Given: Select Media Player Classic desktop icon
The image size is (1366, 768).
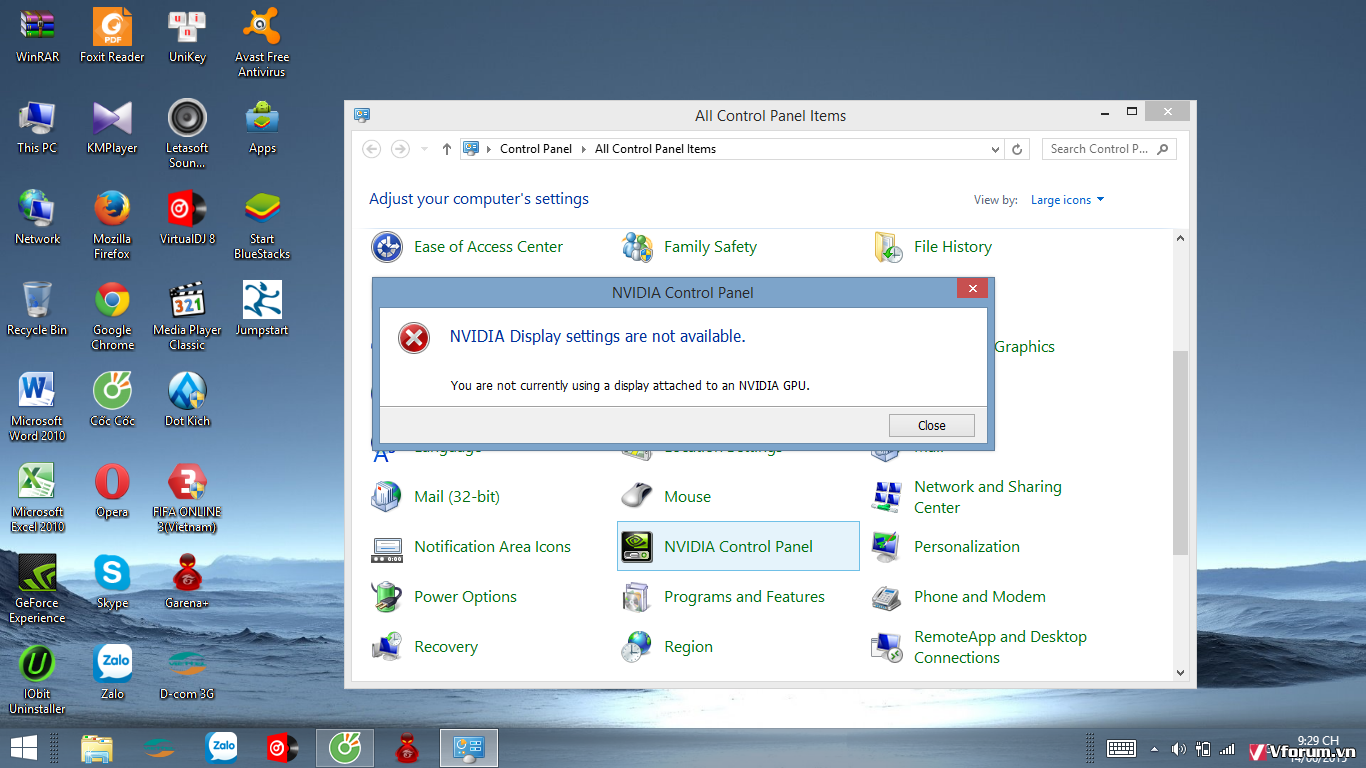Looking at the screenshot, I should coord(187,316).
